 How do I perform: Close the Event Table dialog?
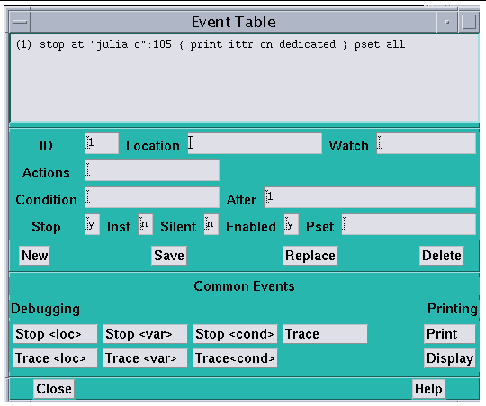pos(54,389)
